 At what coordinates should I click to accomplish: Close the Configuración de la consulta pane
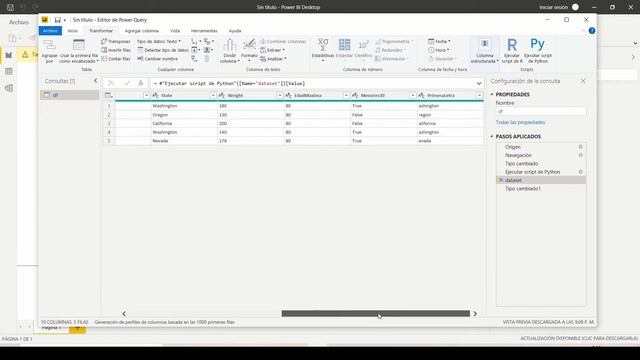tap(583, 81)
